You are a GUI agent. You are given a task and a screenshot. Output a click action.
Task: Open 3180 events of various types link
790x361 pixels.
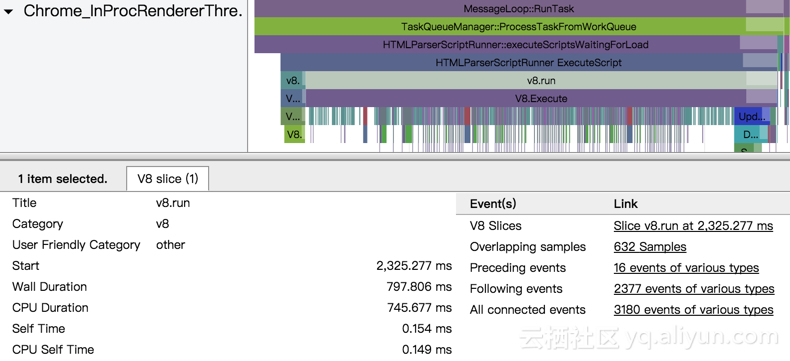693,310
